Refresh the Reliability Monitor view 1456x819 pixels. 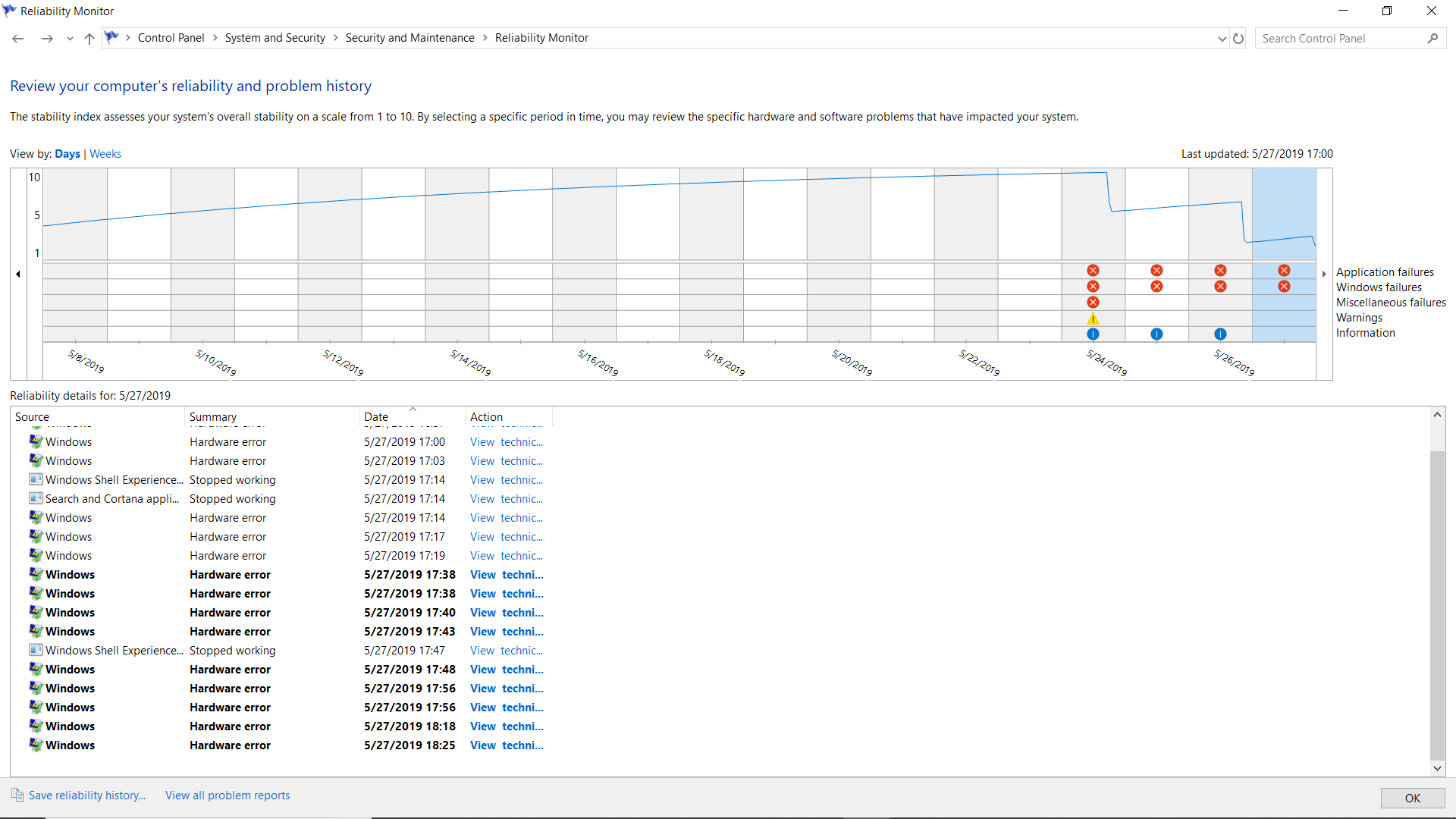1238,39
